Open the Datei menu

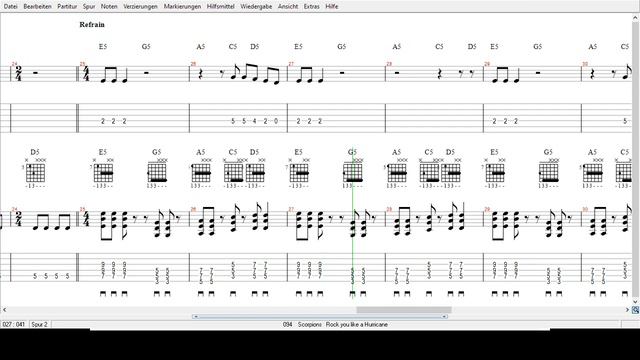(x=11, y=7)
